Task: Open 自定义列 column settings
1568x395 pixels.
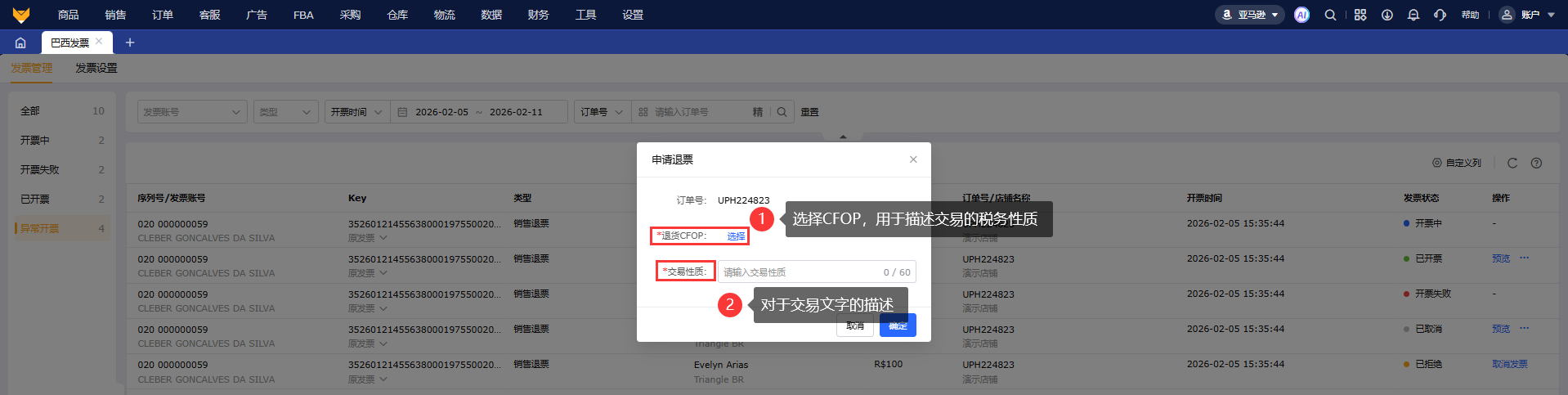Action: pos(1457,163)
